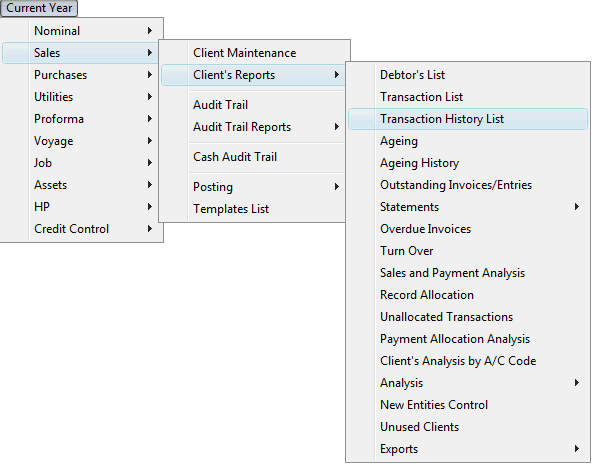
Task: Expand the Exports submenu
Action: click(x=468, y=449)
